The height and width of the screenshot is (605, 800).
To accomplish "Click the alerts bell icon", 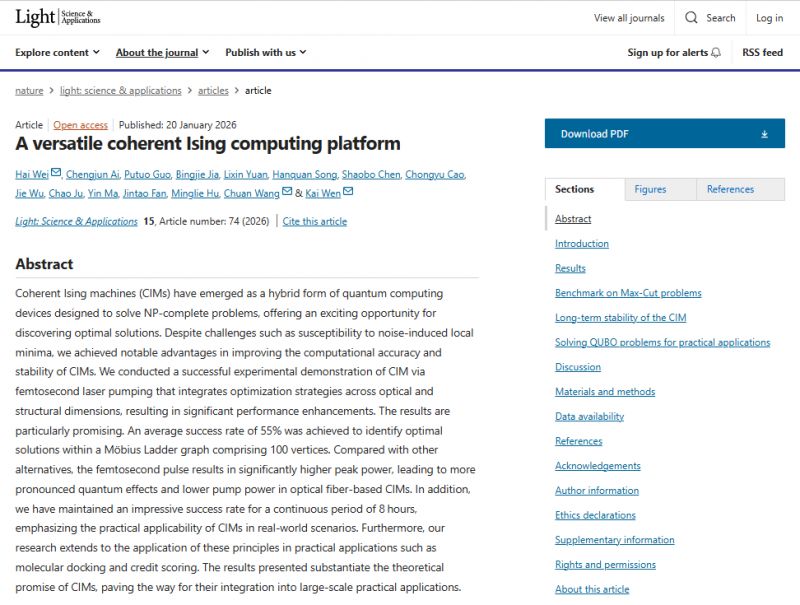I will 716,53.
